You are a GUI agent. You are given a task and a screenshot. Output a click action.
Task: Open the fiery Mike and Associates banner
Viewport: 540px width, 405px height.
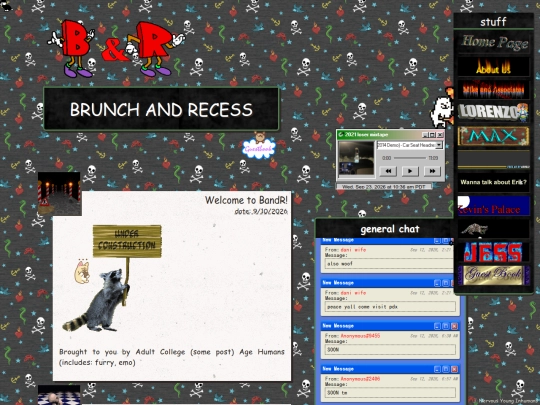point(494,90)
